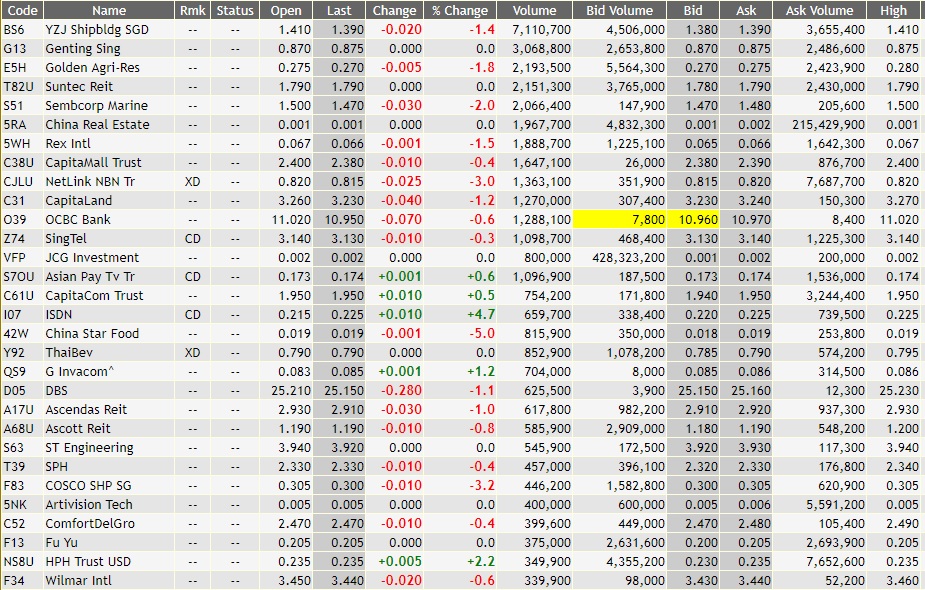Screen dimensions: 925x590
Task: Open ComfortDelGro stock entry
Action: [90, 524]
